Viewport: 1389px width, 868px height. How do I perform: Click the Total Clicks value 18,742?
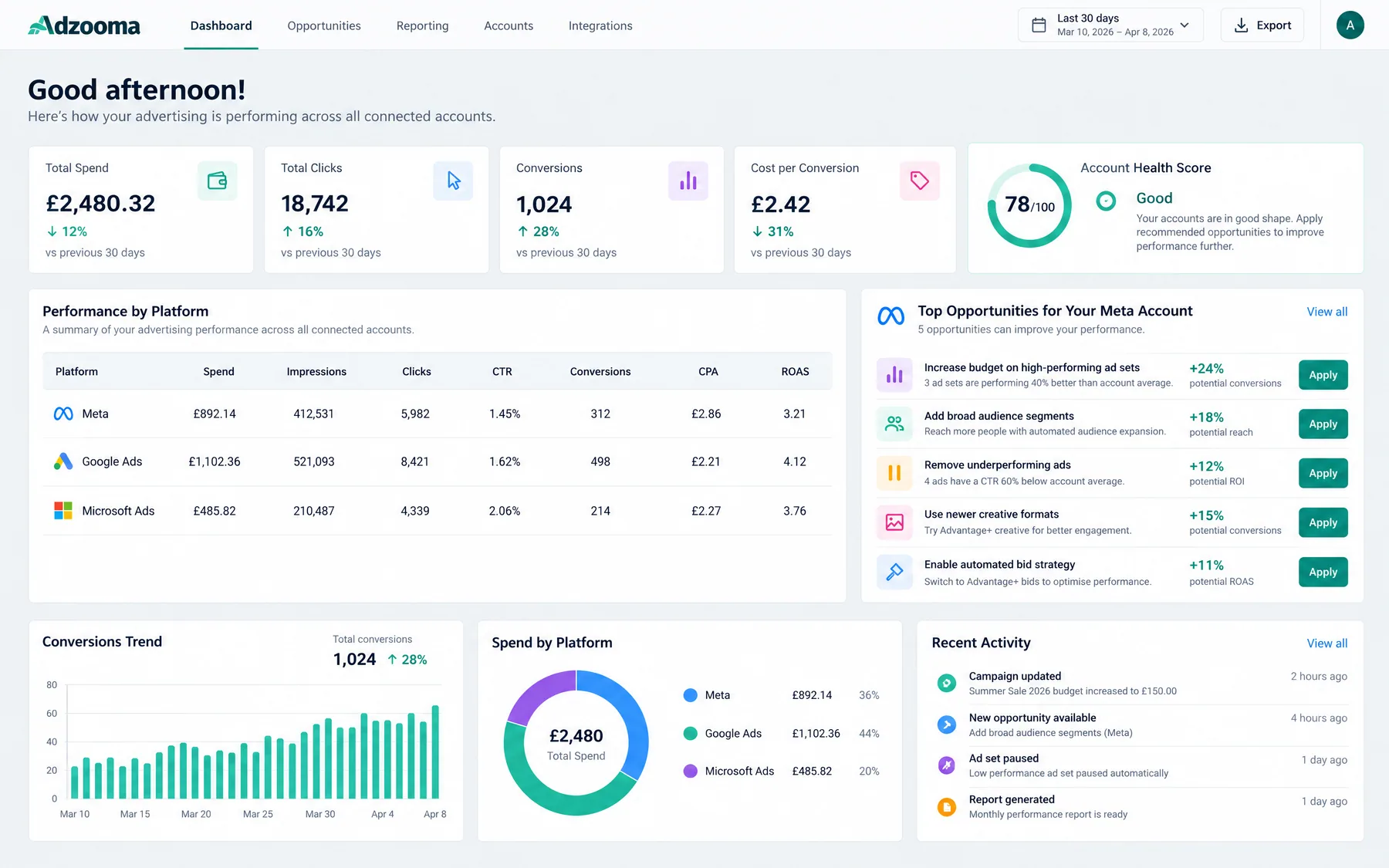315,204
